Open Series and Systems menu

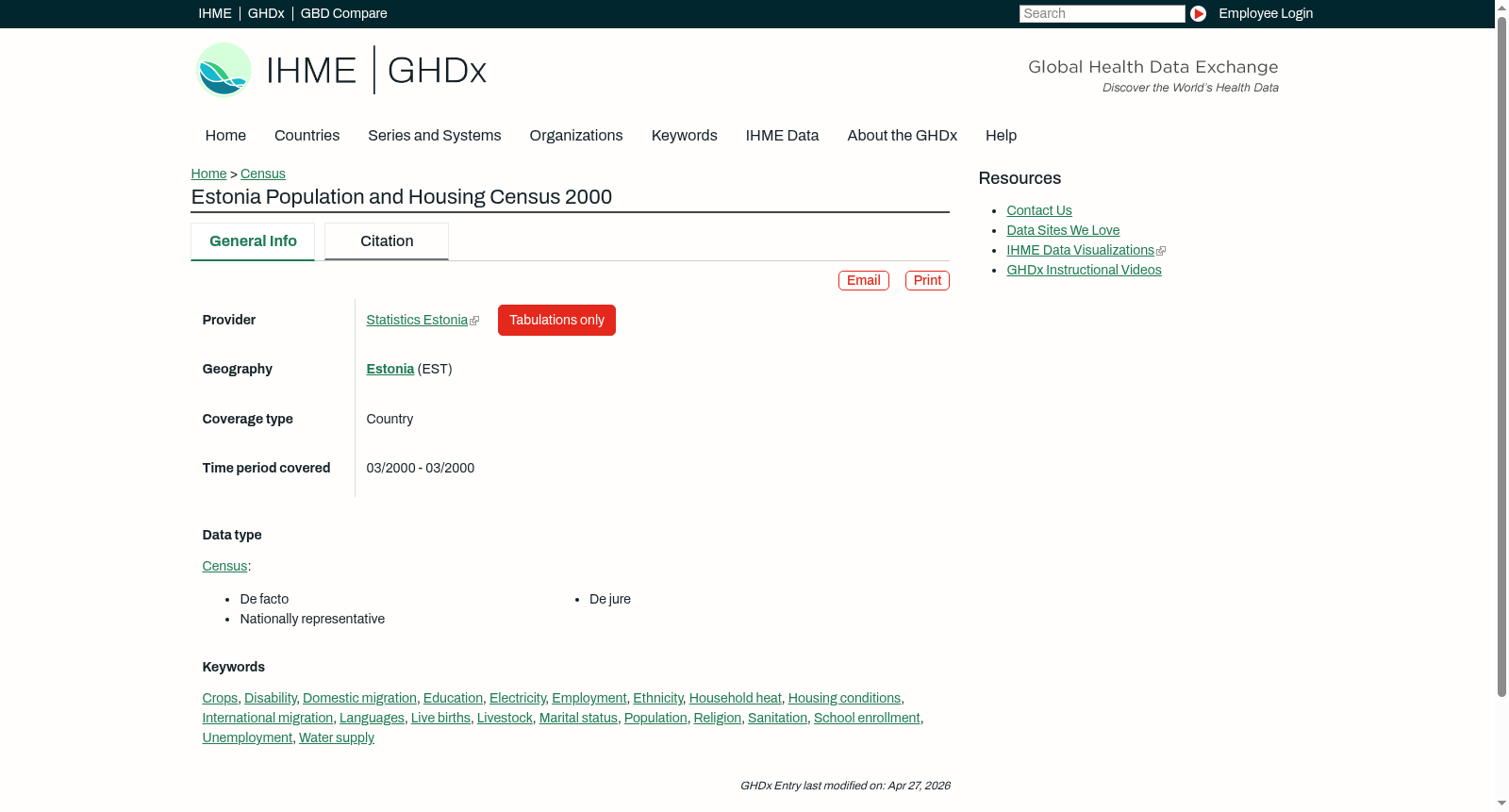pos(434,135)
